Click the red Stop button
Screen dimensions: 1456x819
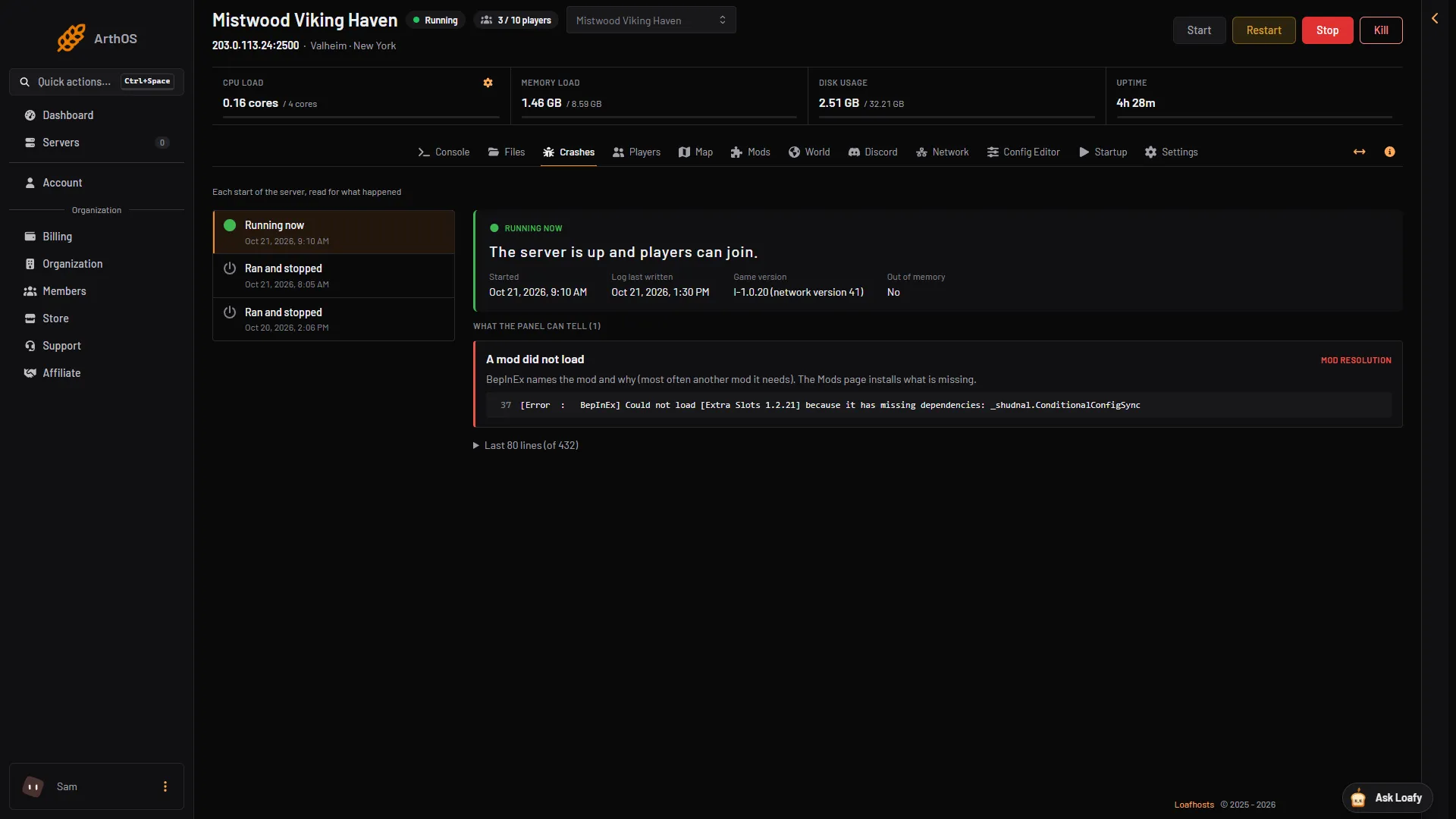pos(1327,30)
